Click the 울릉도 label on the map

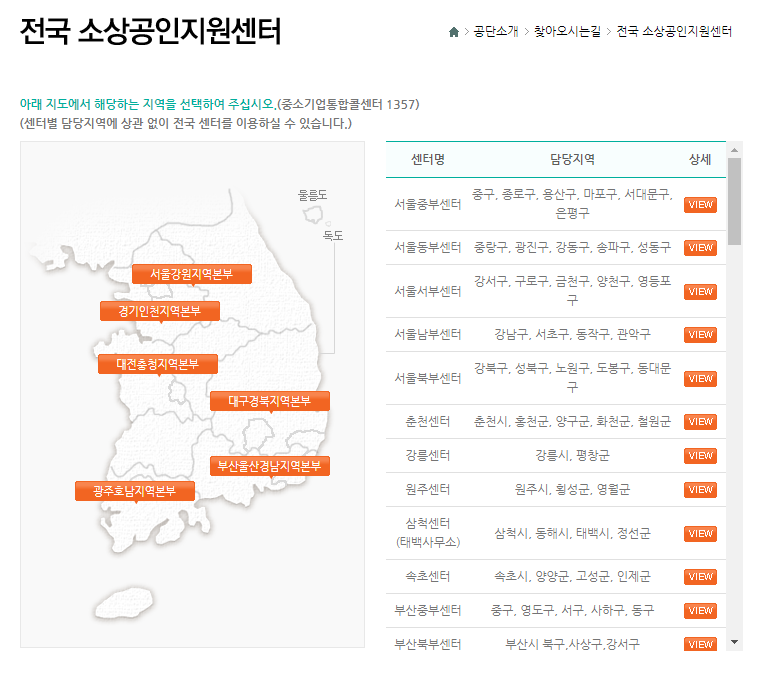pyautogui.click(x=313, y=195)
